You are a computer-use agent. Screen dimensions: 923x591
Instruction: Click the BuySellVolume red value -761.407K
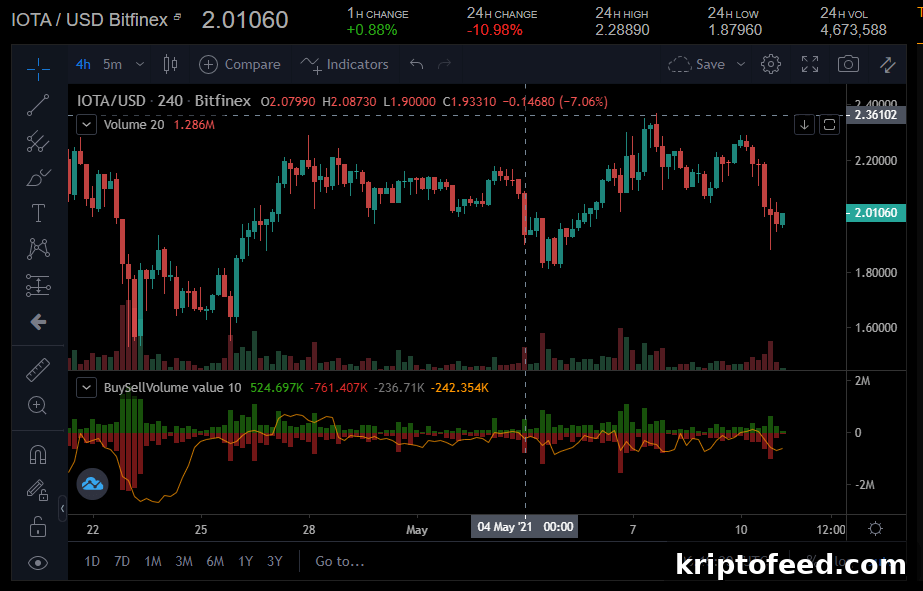[x=338, y=388]
